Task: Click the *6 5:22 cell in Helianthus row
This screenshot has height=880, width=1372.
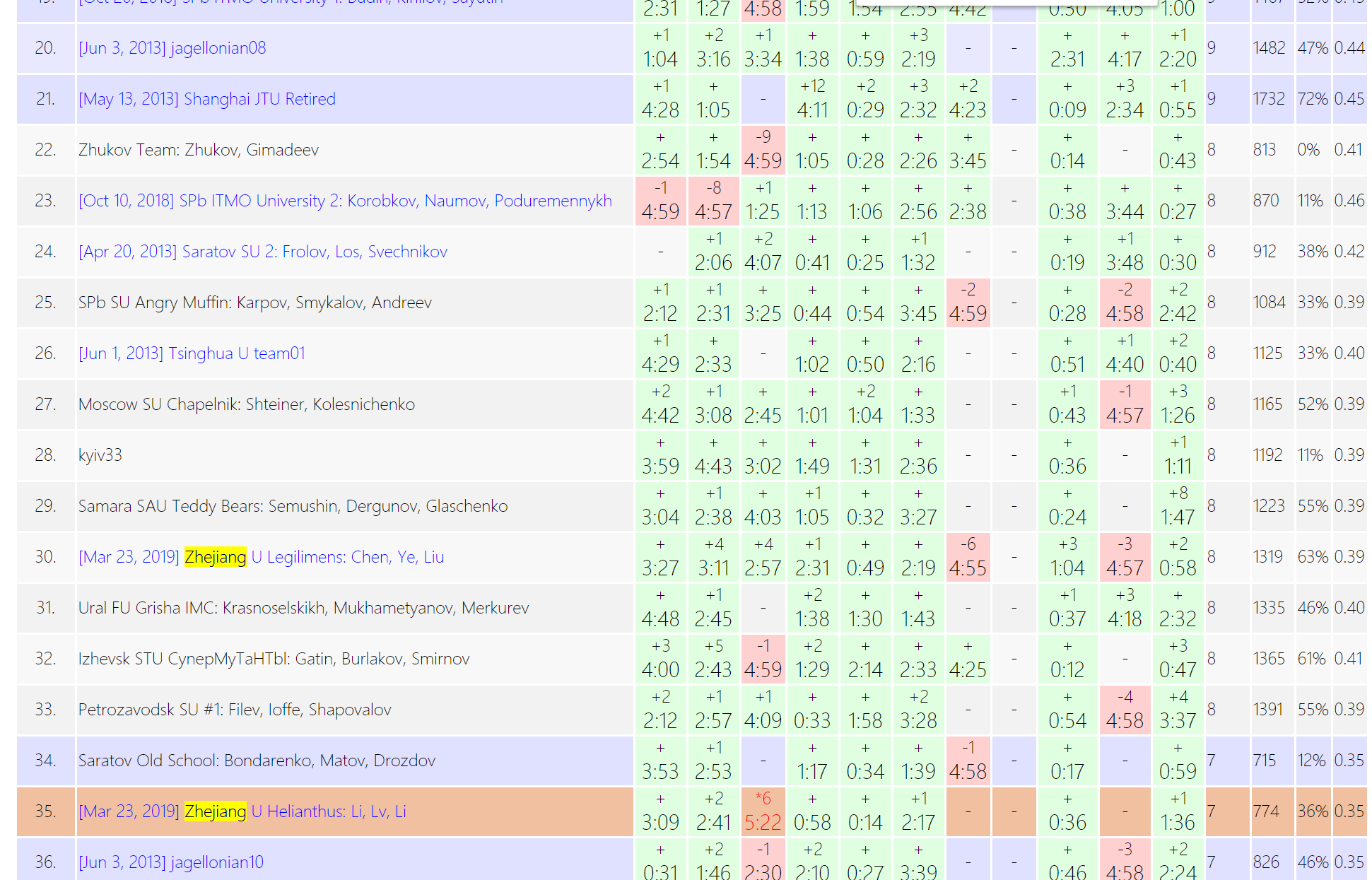Action: point(763,811)
